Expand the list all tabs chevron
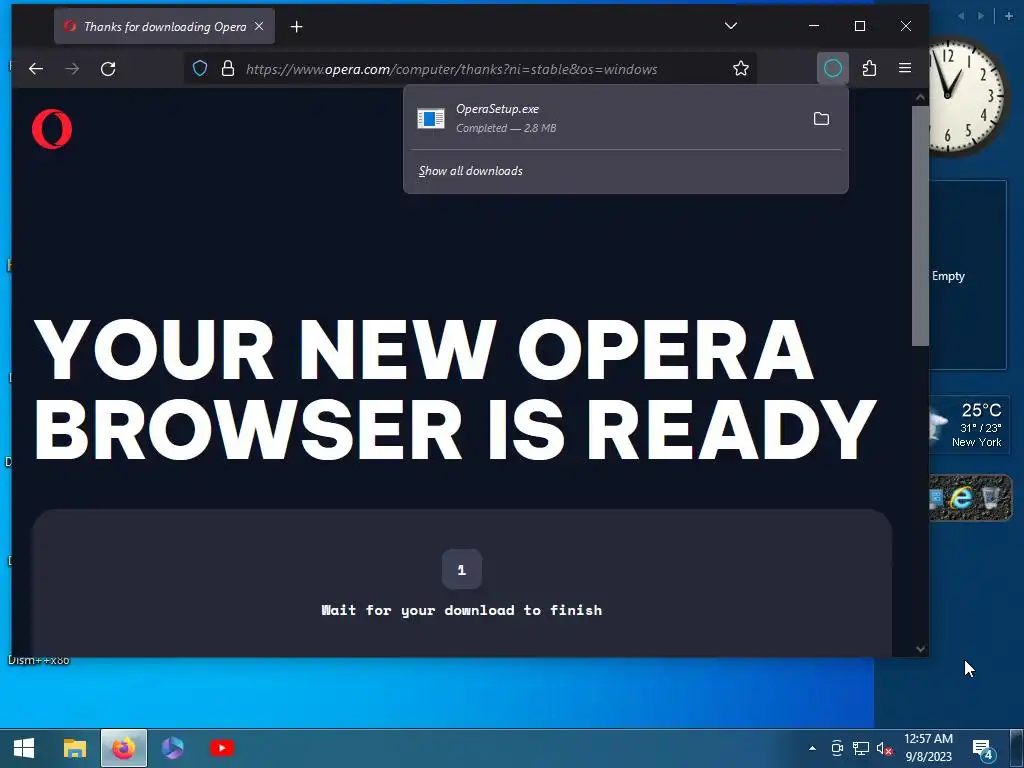Screen dimensions: 1024x768 tap(731, 26)
